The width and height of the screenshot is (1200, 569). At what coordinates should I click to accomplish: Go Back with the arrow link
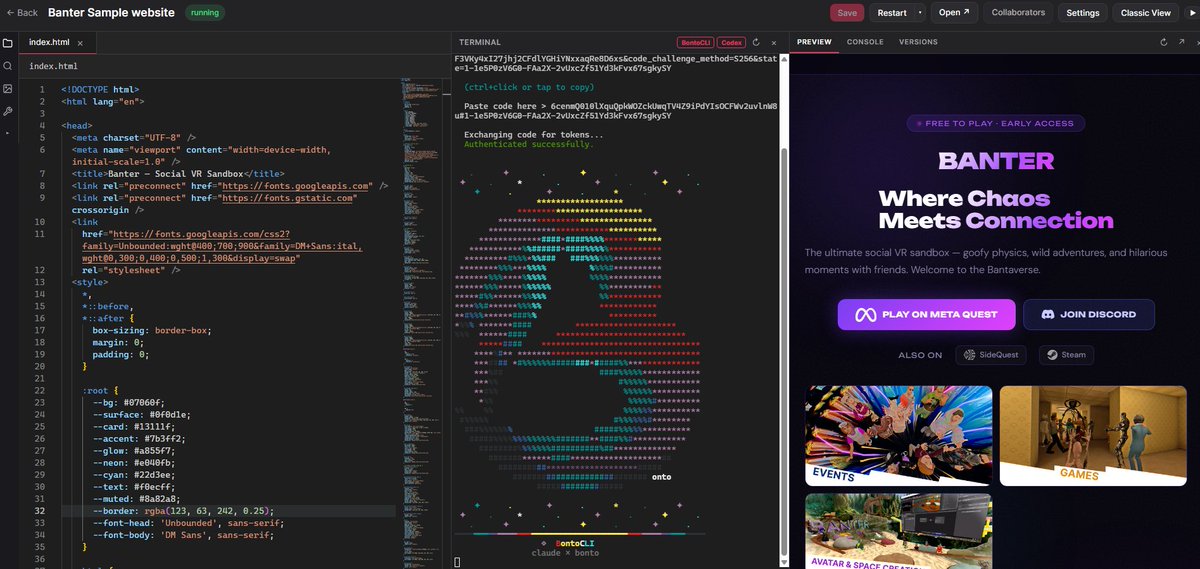click(x=22, y=13)
